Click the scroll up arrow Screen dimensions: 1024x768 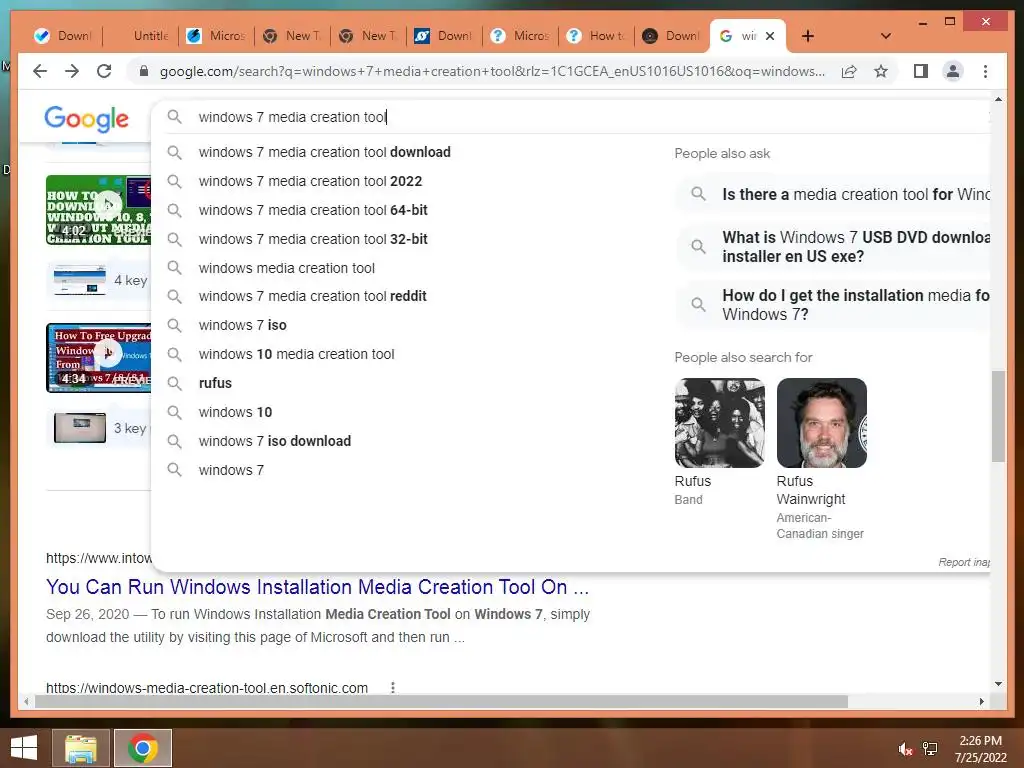point(998,99)
